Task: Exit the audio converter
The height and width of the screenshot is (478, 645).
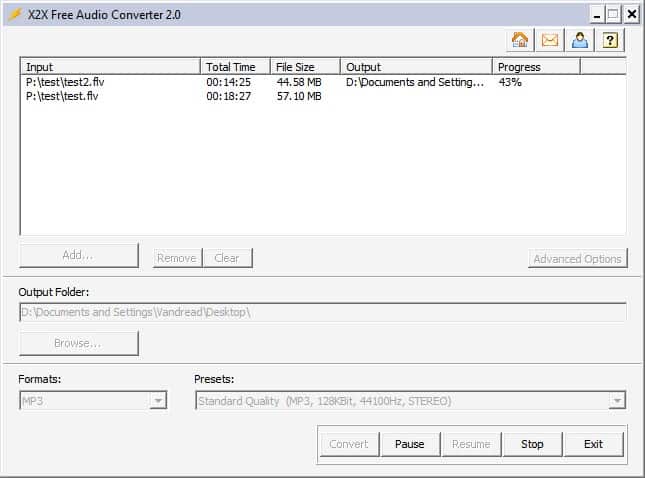Action: click(x=594, y=444)
